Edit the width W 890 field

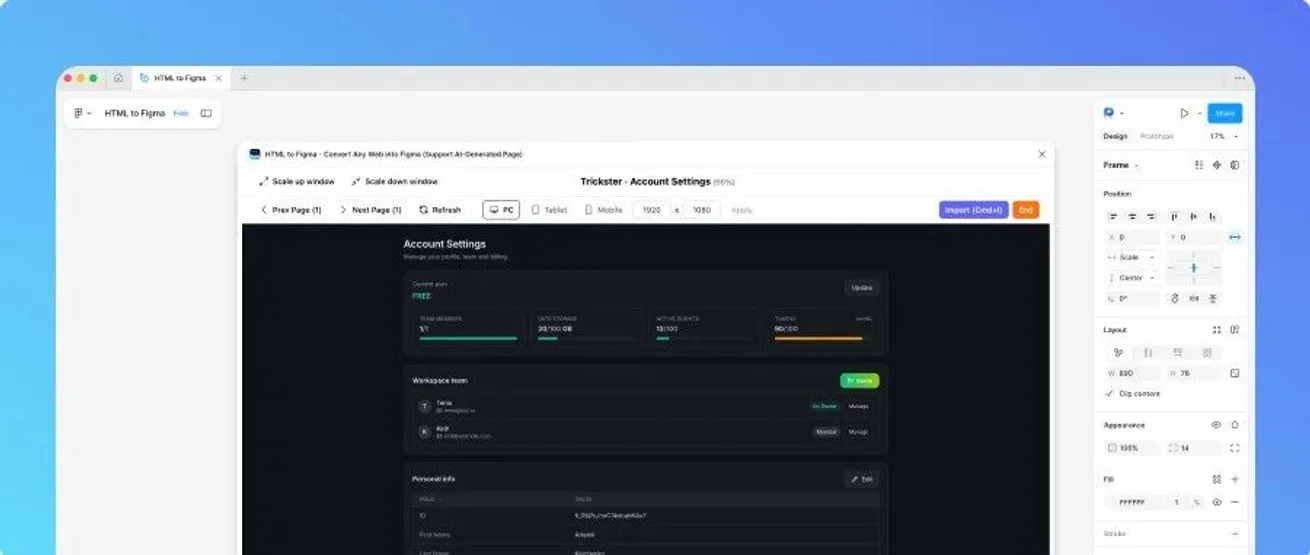coord(1132,373)
